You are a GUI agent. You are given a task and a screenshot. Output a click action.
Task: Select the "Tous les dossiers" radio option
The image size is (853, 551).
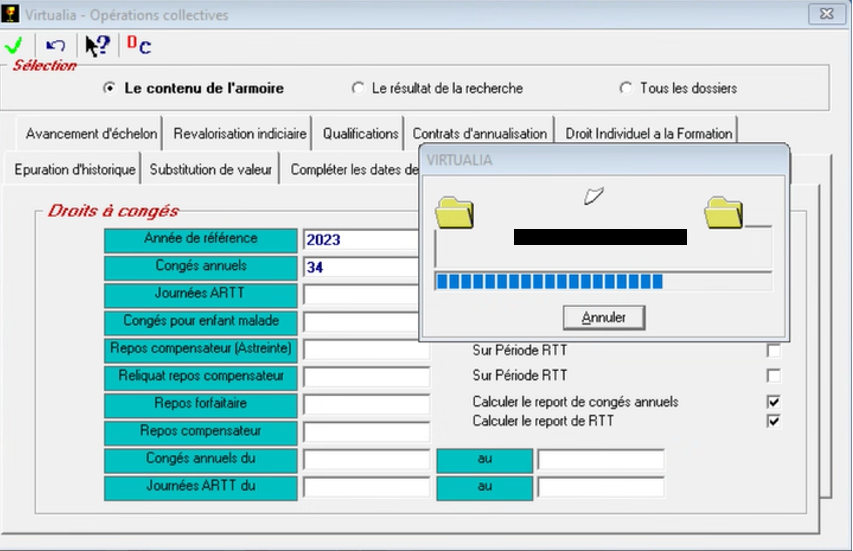pos(626,88)
